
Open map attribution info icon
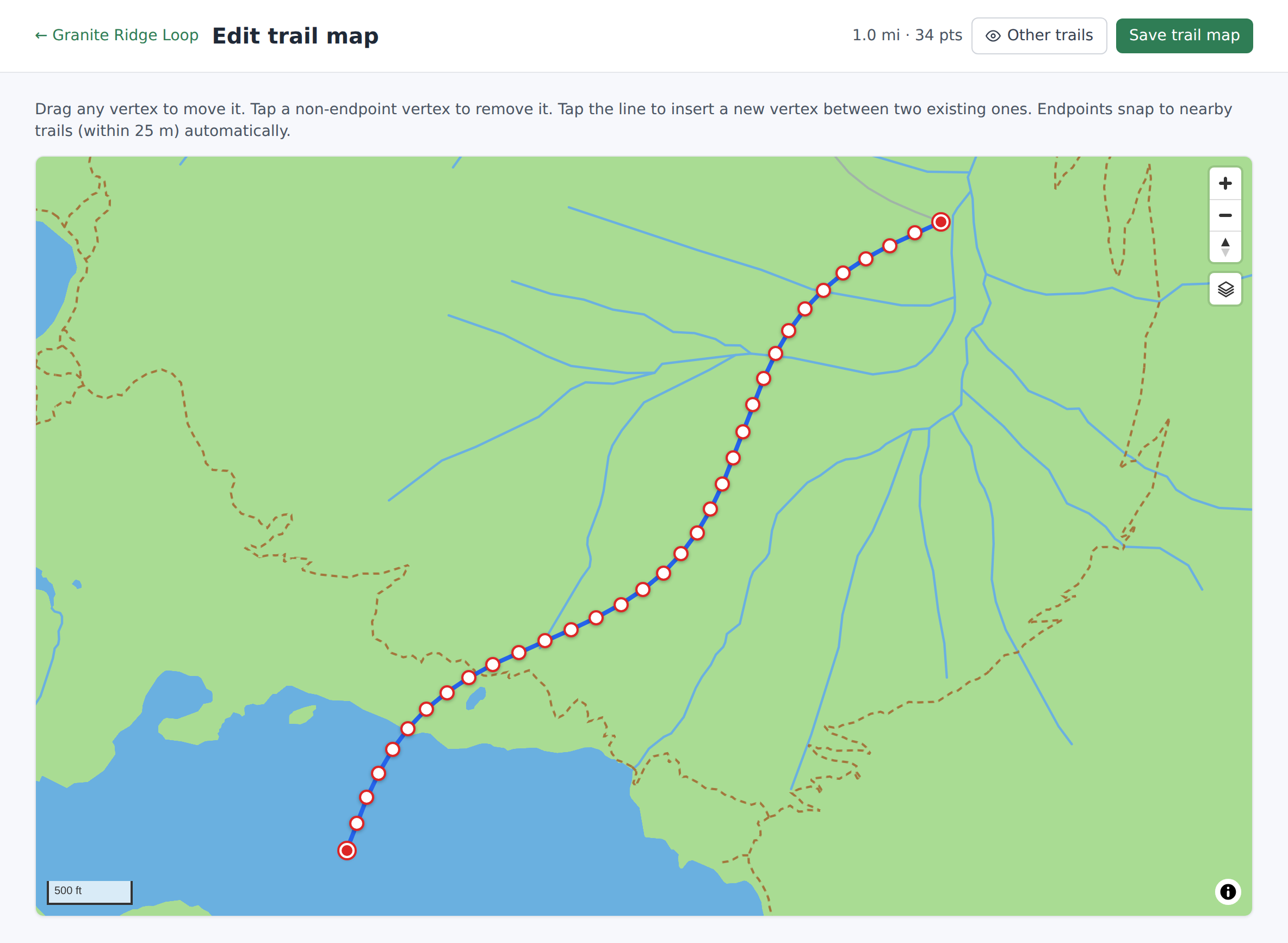pos(1228,892)
